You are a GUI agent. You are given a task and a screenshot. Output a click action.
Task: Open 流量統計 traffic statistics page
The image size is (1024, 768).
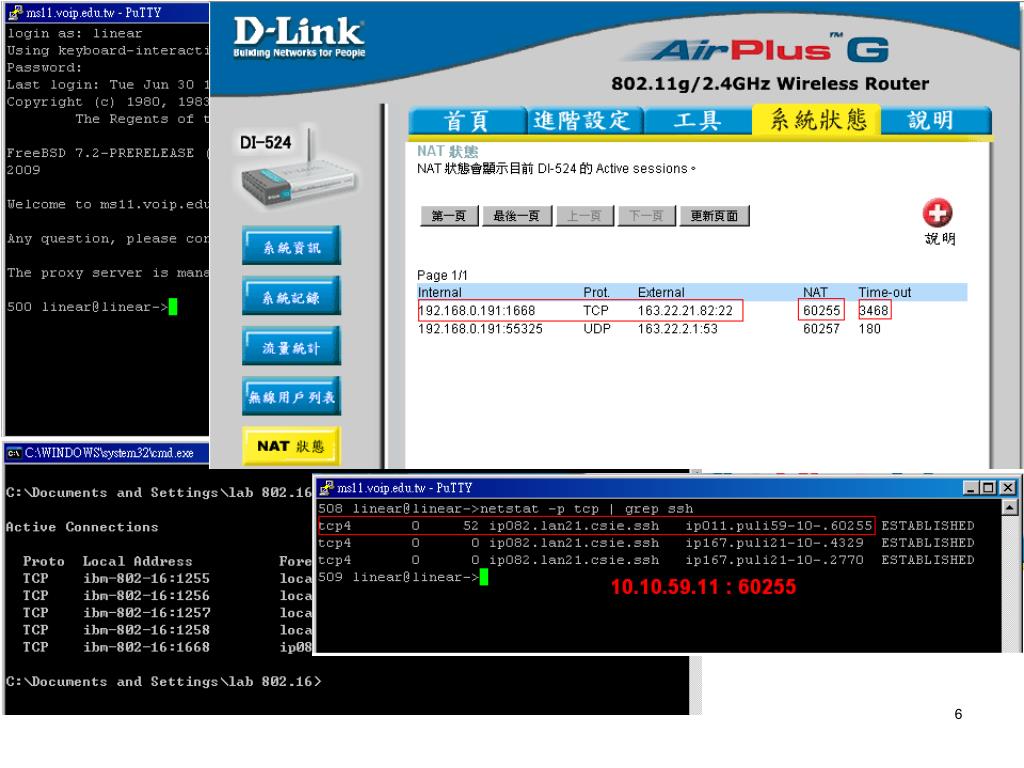(x=291, y=347)
